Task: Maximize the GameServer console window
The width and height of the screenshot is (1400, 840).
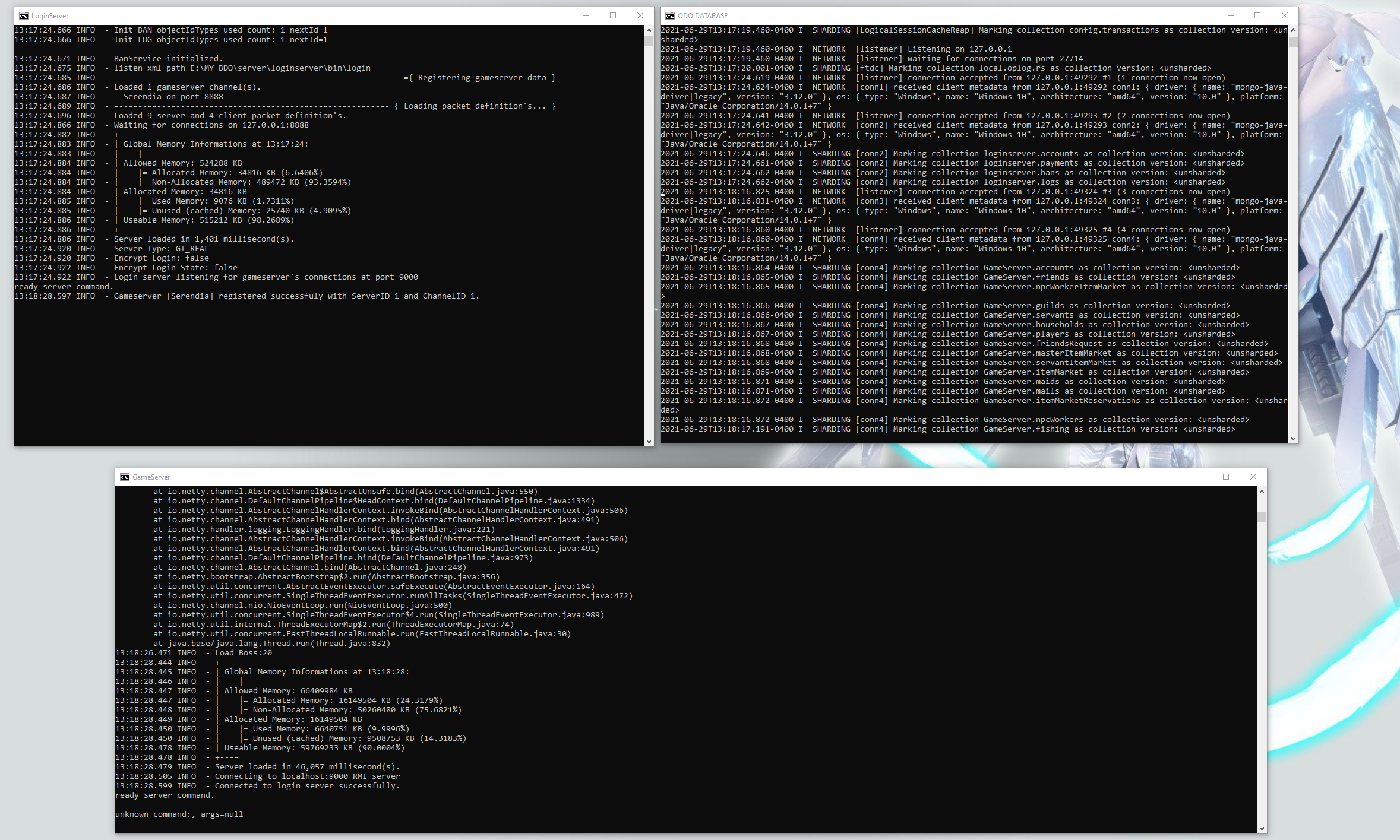Action: (1226, 477)
